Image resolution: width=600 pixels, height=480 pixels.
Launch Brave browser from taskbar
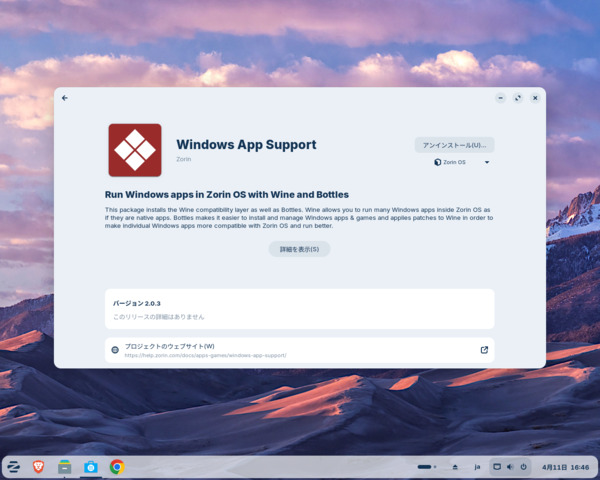38,467
